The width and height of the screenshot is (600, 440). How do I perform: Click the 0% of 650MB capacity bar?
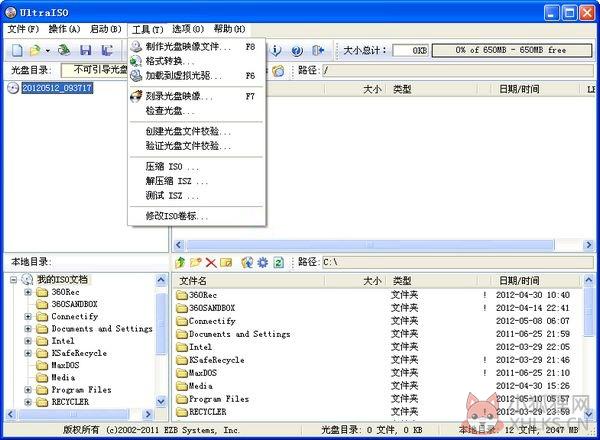tap(512, 50)
